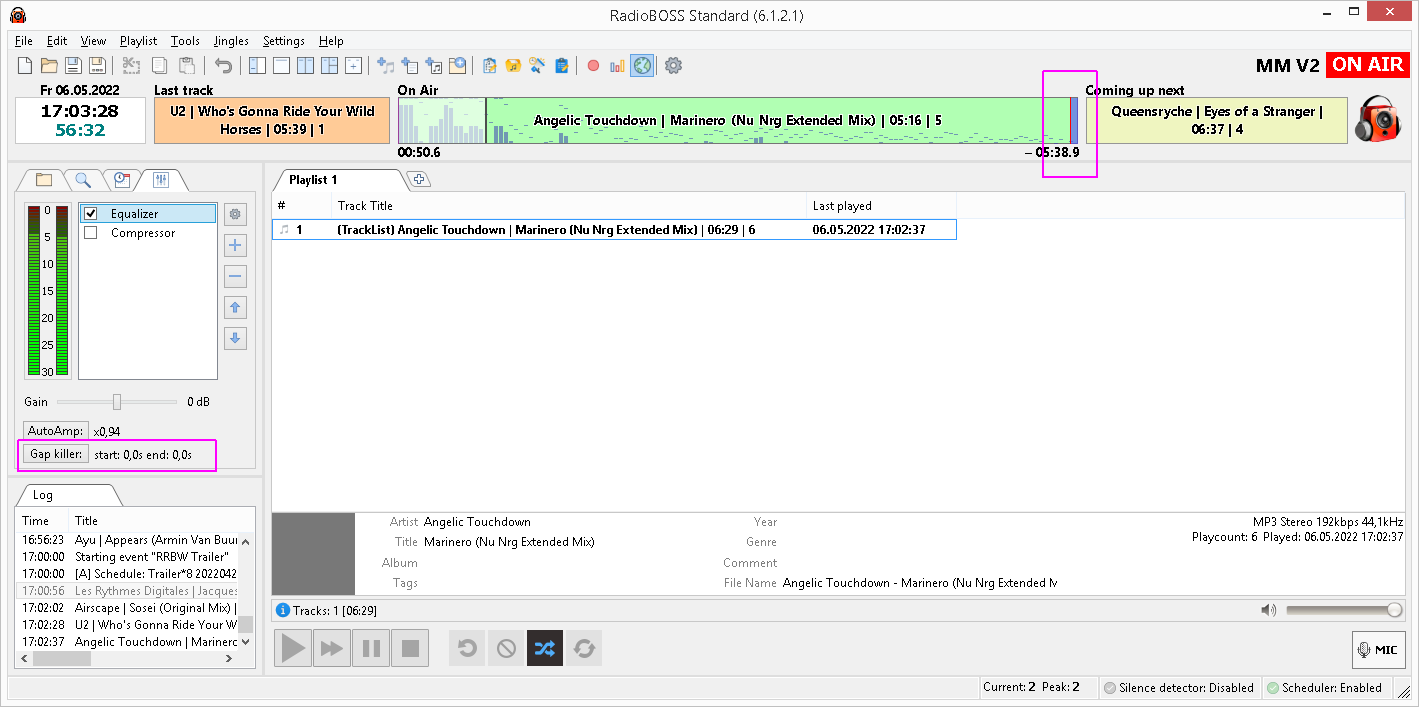Viewport: 1419px width, 707px height.
Task: Open the report clipboard toolbar icon
Action: [562, 66]
